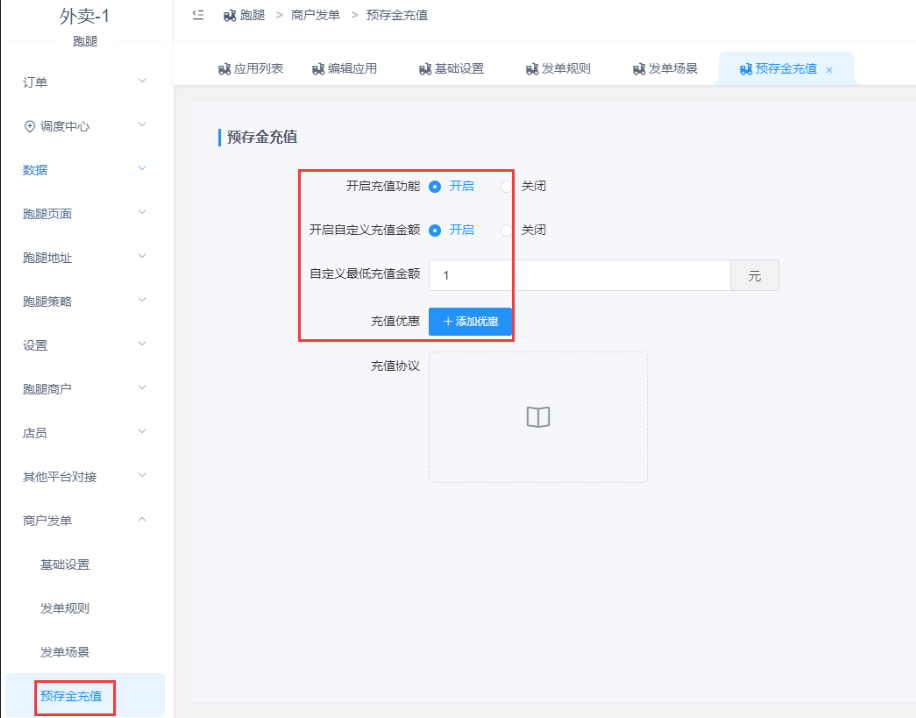
Task: Expand the 数据 sidebar menu
Action: (85, 169)
